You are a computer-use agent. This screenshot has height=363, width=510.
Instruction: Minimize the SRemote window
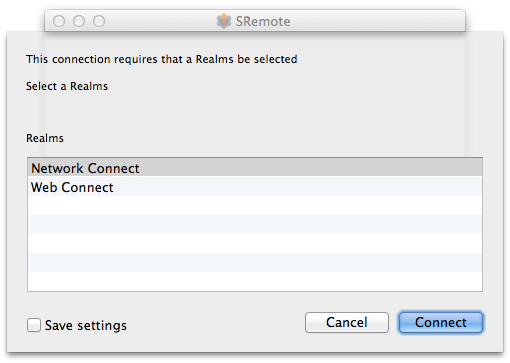pos(79,21)
